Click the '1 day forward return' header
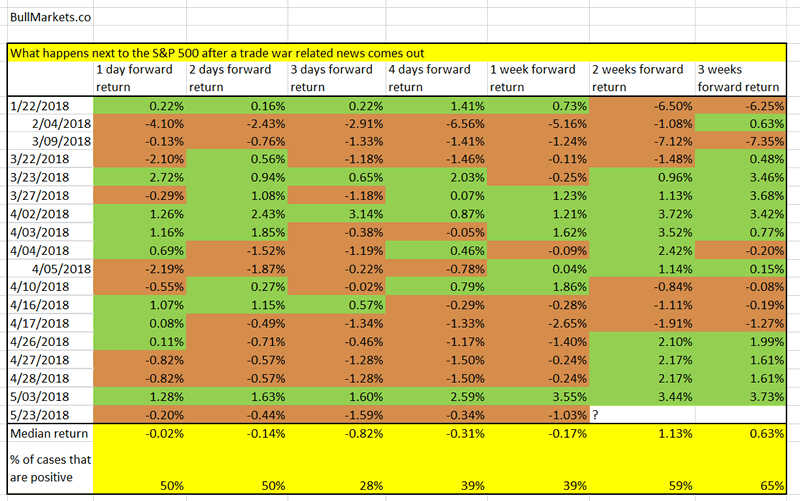This screenshot has height=501, width=800. pyautogui.click(x=139, y=77)
